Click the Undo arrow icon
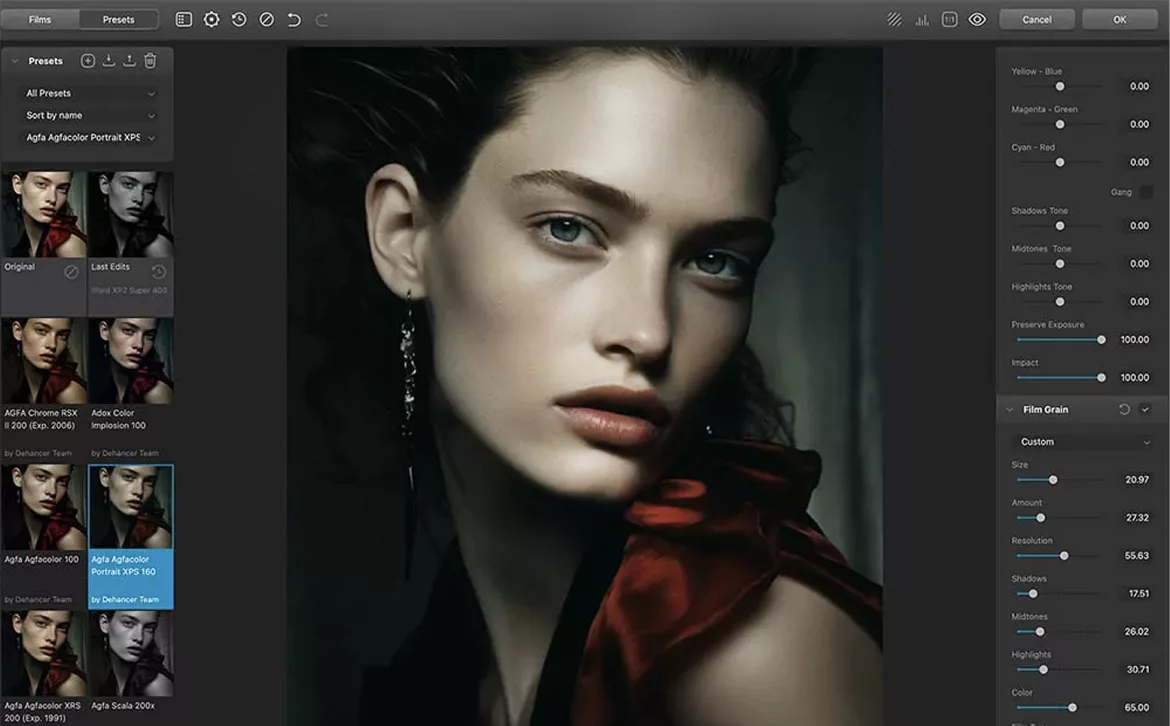 click(292, 18)
